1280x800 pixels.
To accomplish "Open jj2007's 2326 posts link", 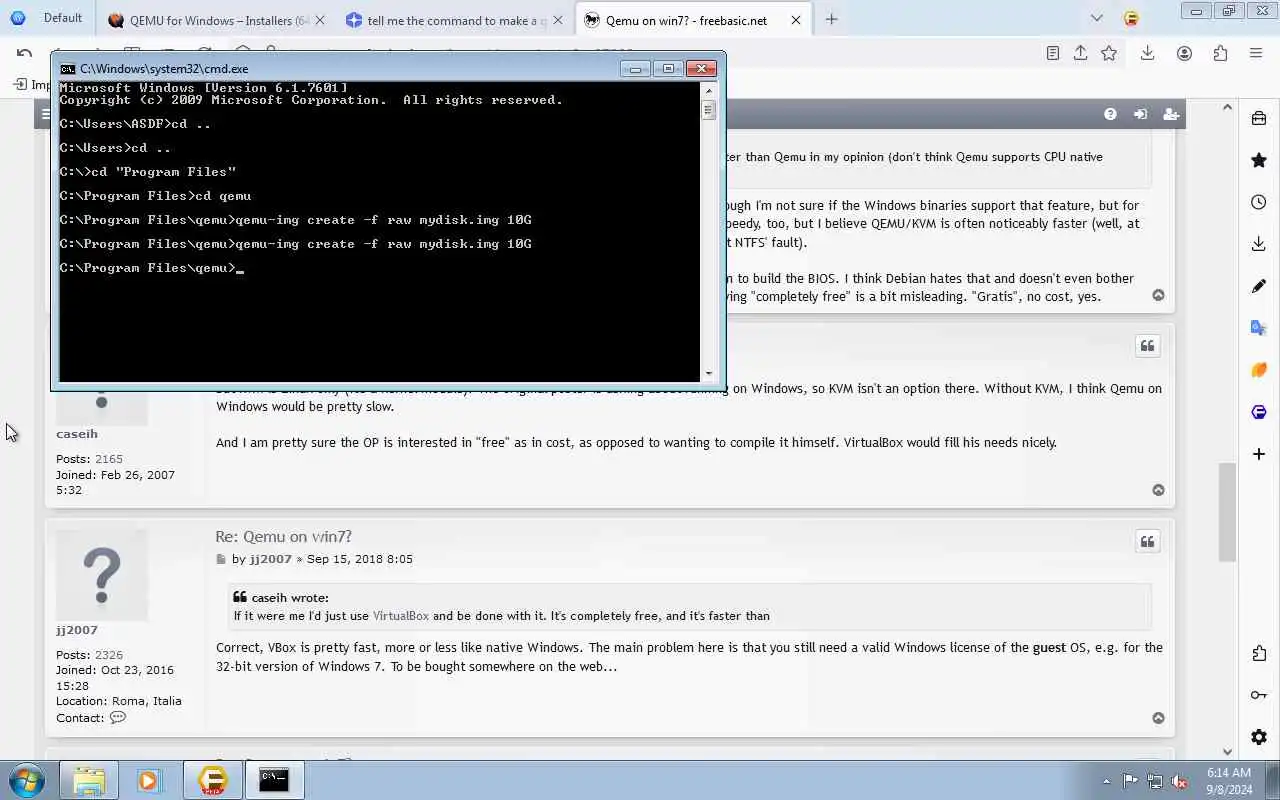I will click(109, 655).
